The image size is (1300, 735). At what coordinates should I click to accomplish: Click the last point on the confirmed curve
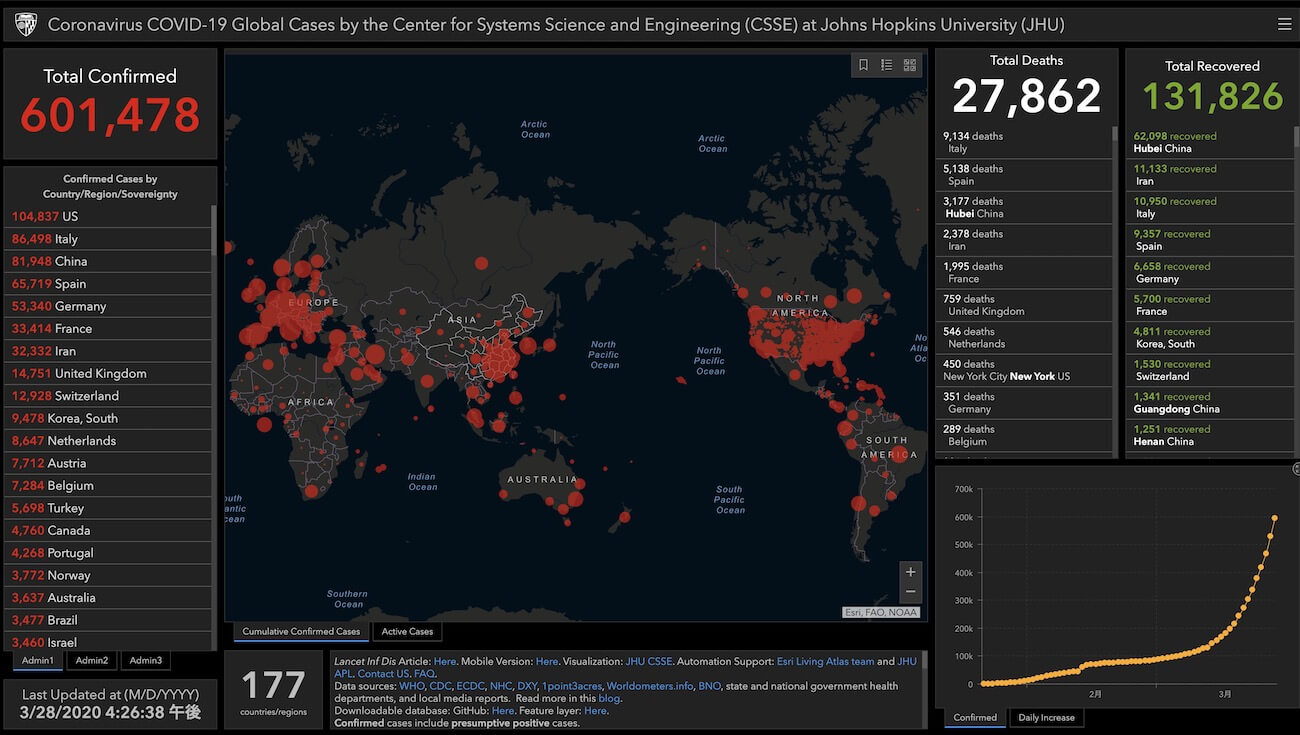click(1275, 518)
